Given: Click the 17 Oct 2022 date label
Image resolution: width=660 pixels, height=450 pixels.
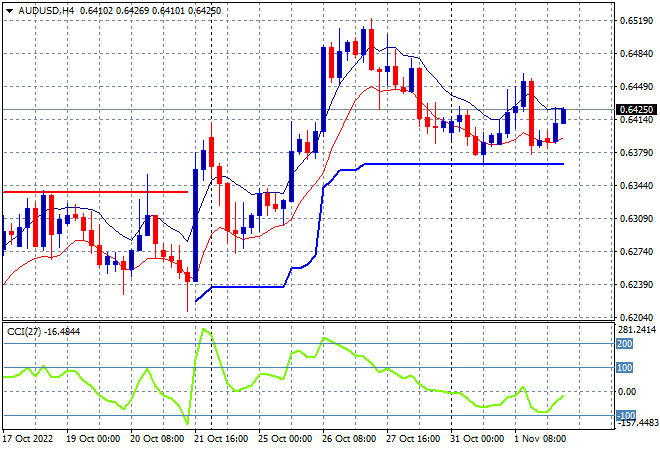Looking at the screenshot, I should coord(28,439).
